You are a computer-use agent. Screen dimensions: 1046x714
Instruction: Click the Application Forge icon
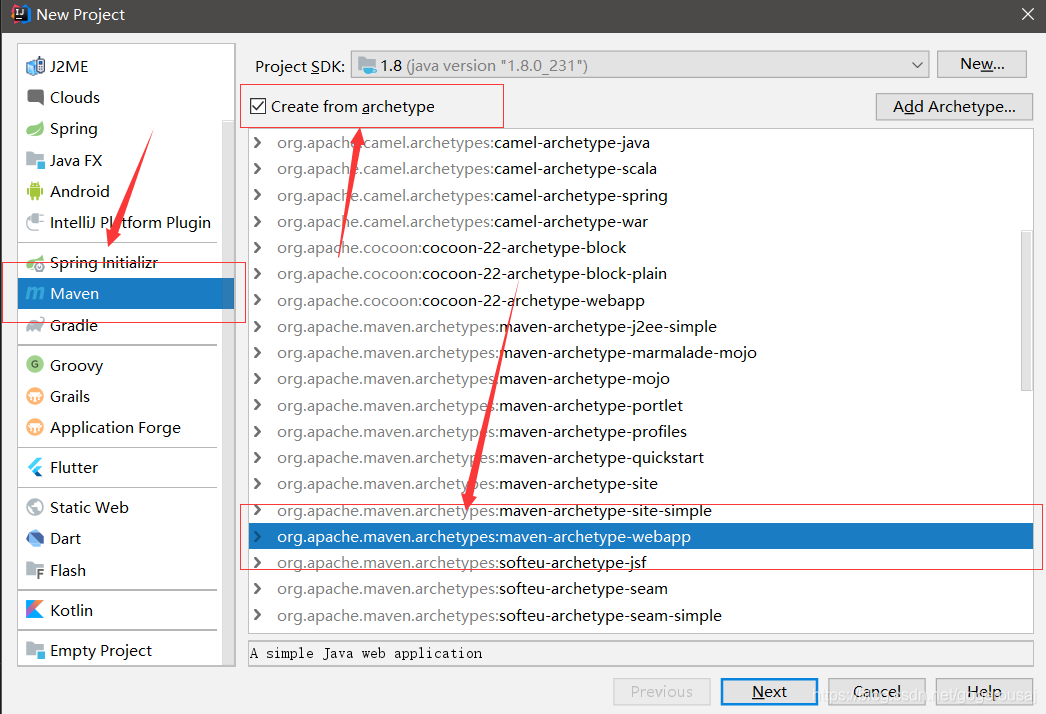pyautogui.click(x=35, y=427)
